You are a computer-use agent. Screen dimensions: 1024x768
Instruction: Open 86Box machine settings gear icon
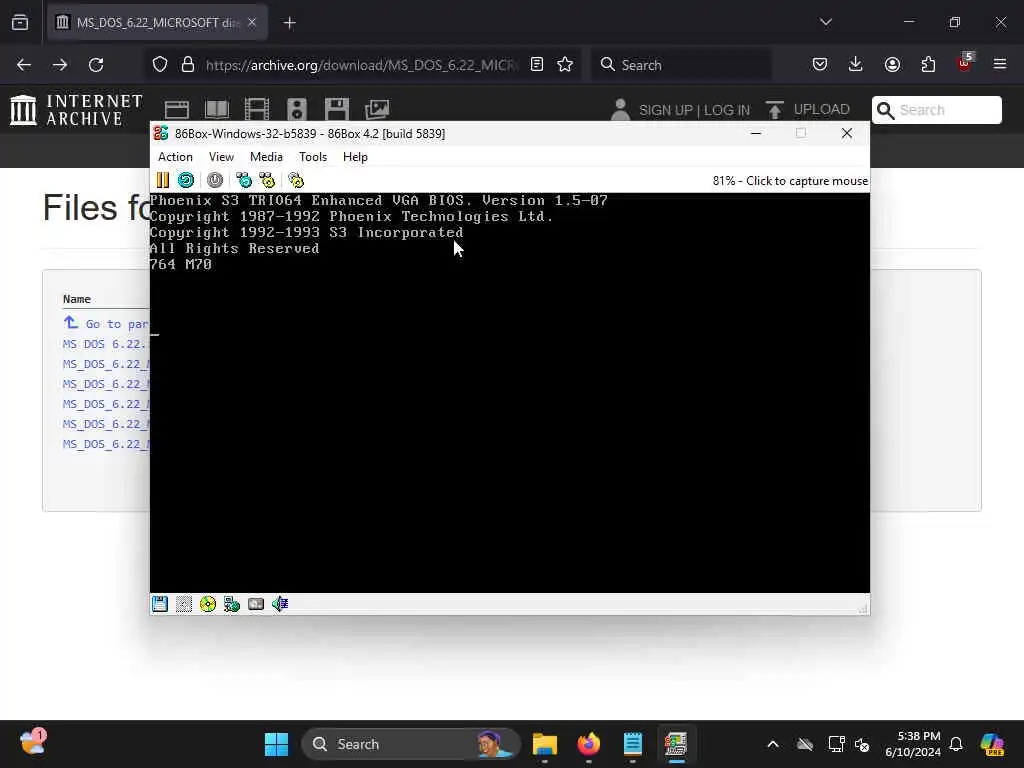click(296, 180)
